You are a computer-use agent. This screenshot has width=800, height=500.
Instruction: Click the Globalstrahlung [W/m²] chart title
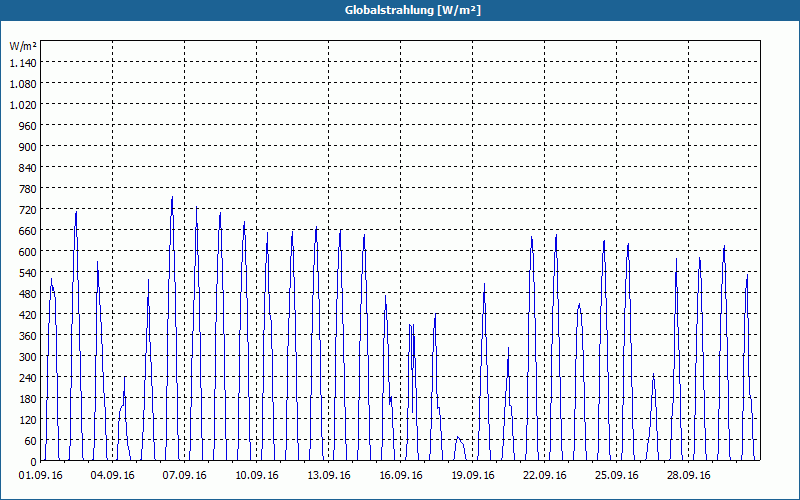tap(413, 10)
